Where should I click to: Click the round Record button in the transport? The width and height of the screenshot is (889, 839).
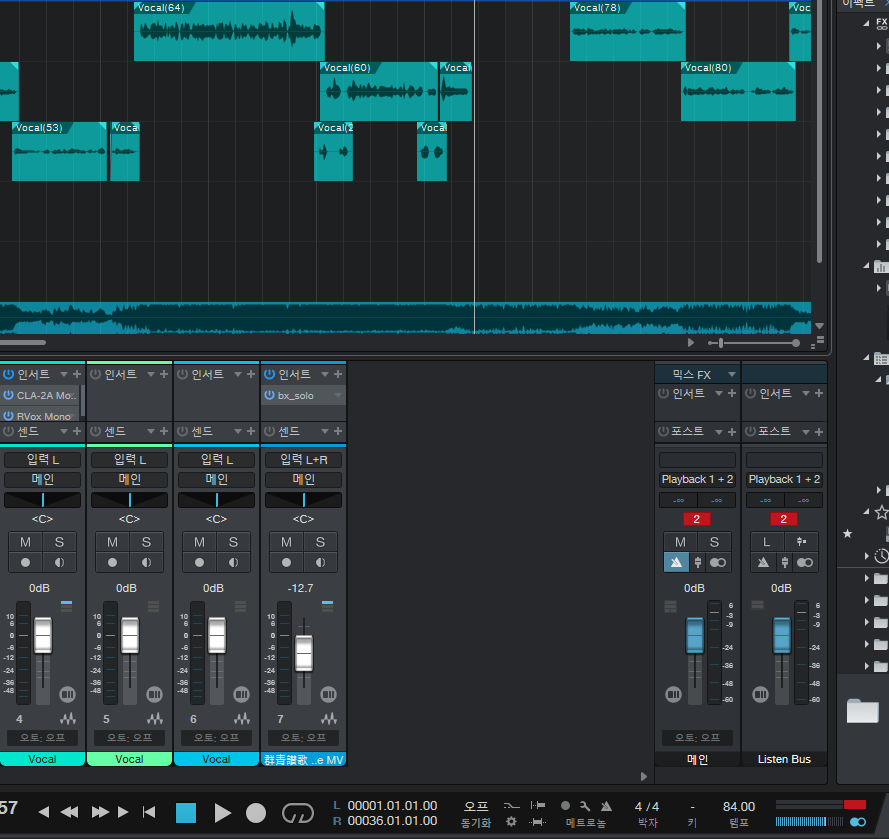256,813
